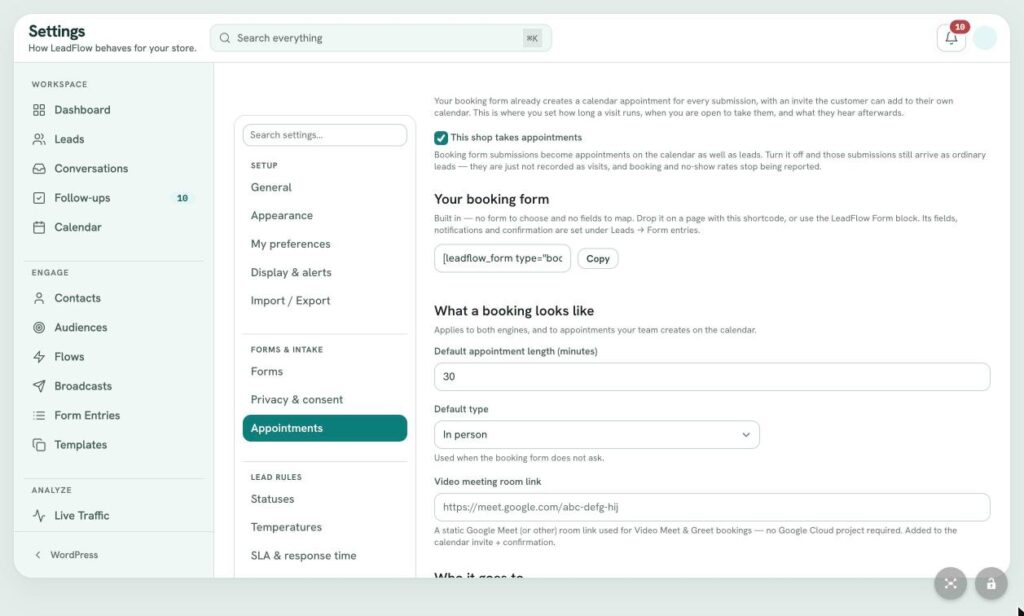Click the LEAD RULES section label
This screenshot has height=616, width=1024.
click(276, 478)
